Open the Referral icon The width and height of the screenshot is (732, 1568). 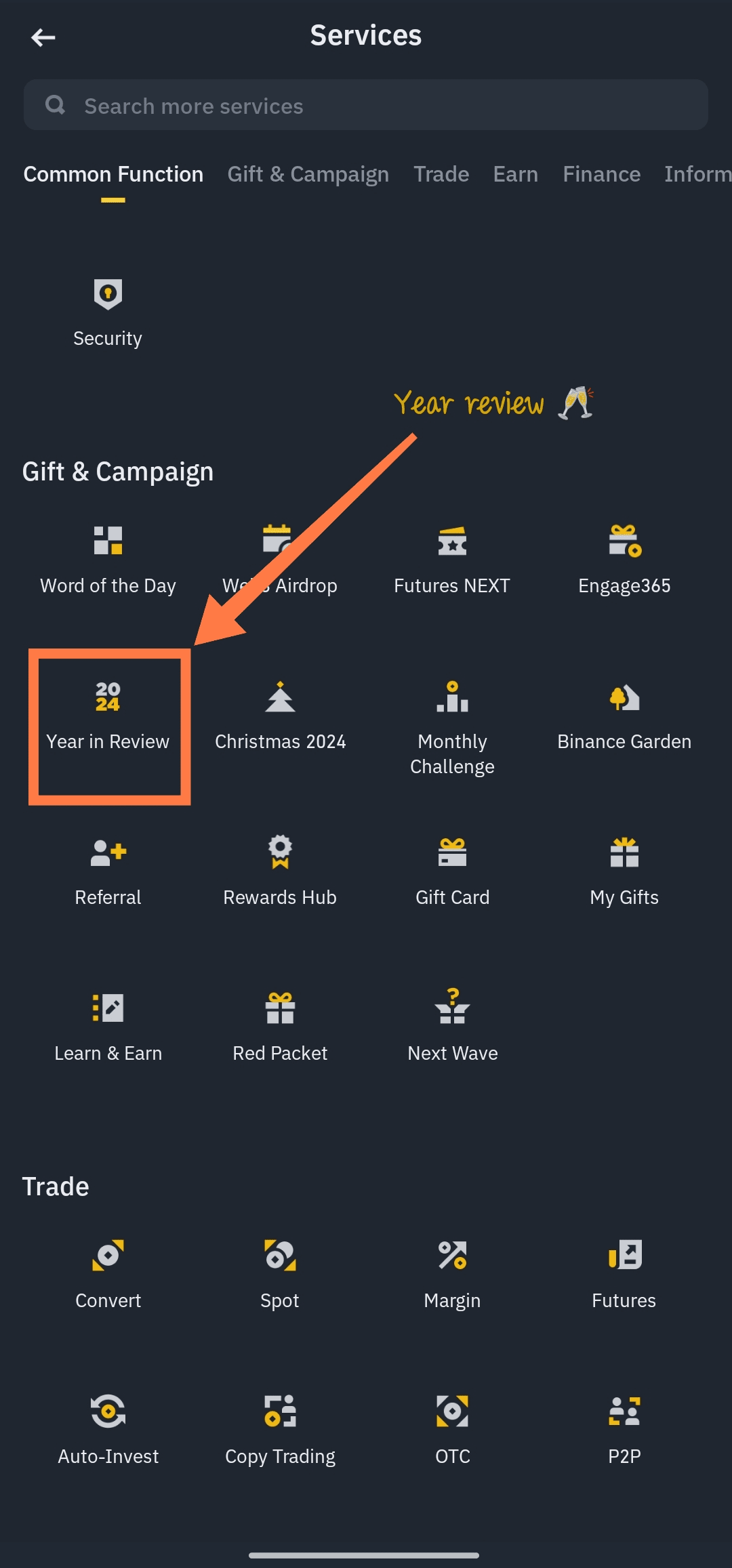click(x=108, y=852)
